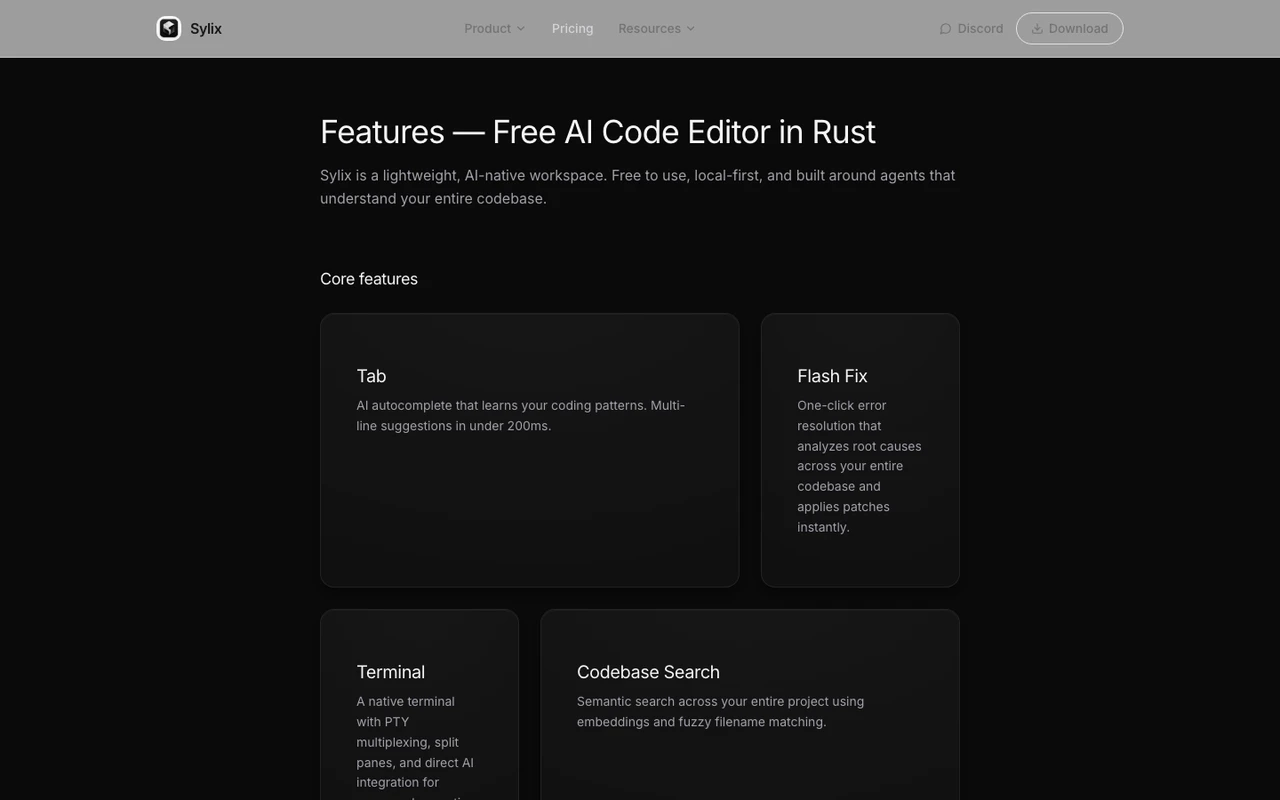Screen dimensions: 1280x800
Task: Select the Tab feature card heading
Action: [371, 376]
